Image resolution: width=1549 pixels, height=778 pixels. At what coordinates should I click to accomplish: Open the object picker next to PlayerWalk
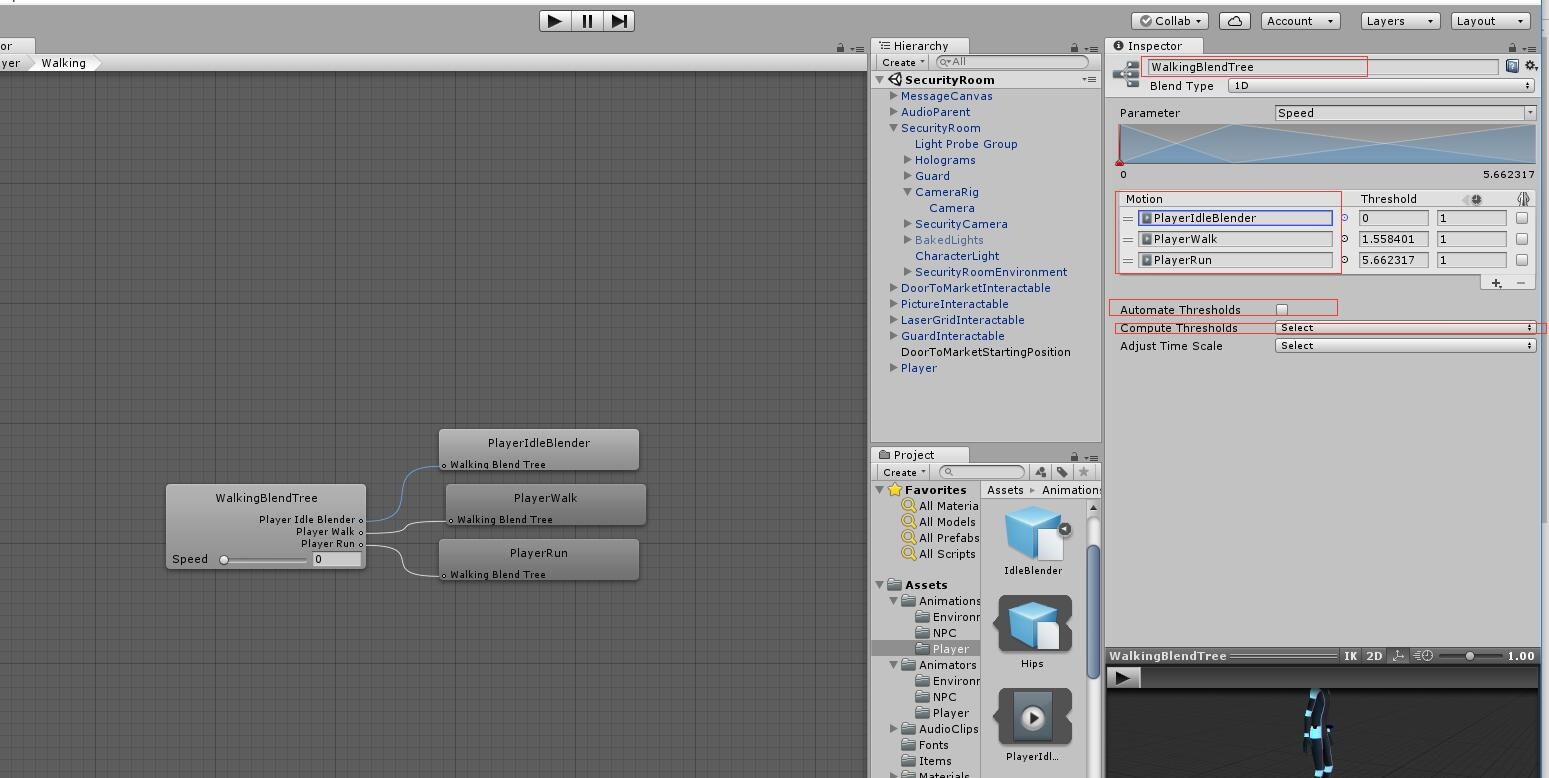click(x=1344, y=239)
